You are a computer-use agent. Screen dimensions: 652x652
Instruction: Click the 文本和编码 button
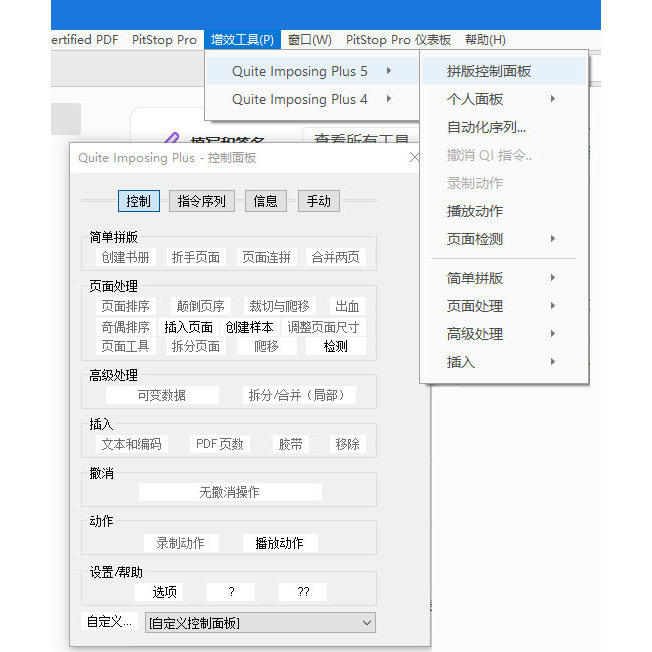[x=132, y=444]
